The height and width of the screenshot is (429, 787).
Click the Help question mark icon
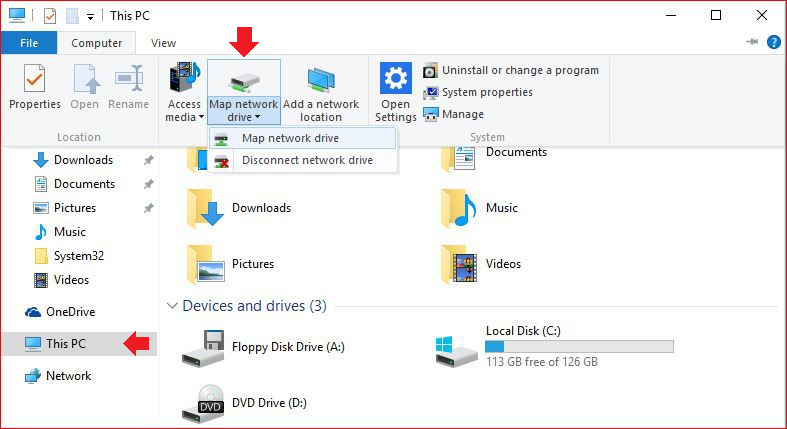pyautogui.click(x=774, y=42)
